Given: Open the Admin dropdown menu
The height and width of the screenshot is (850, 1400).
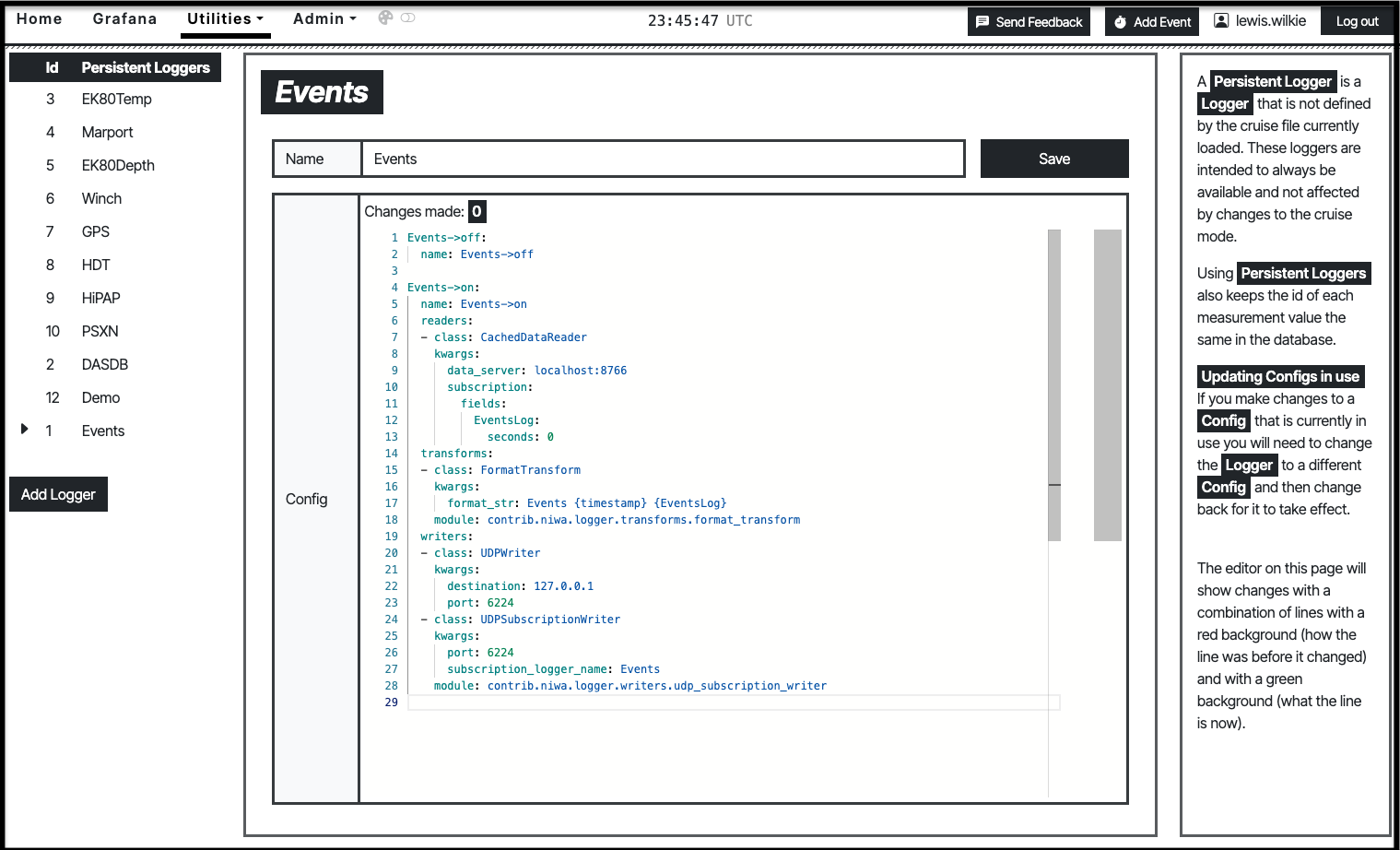Looking at the screenshot, I should (x=324, y=18).
